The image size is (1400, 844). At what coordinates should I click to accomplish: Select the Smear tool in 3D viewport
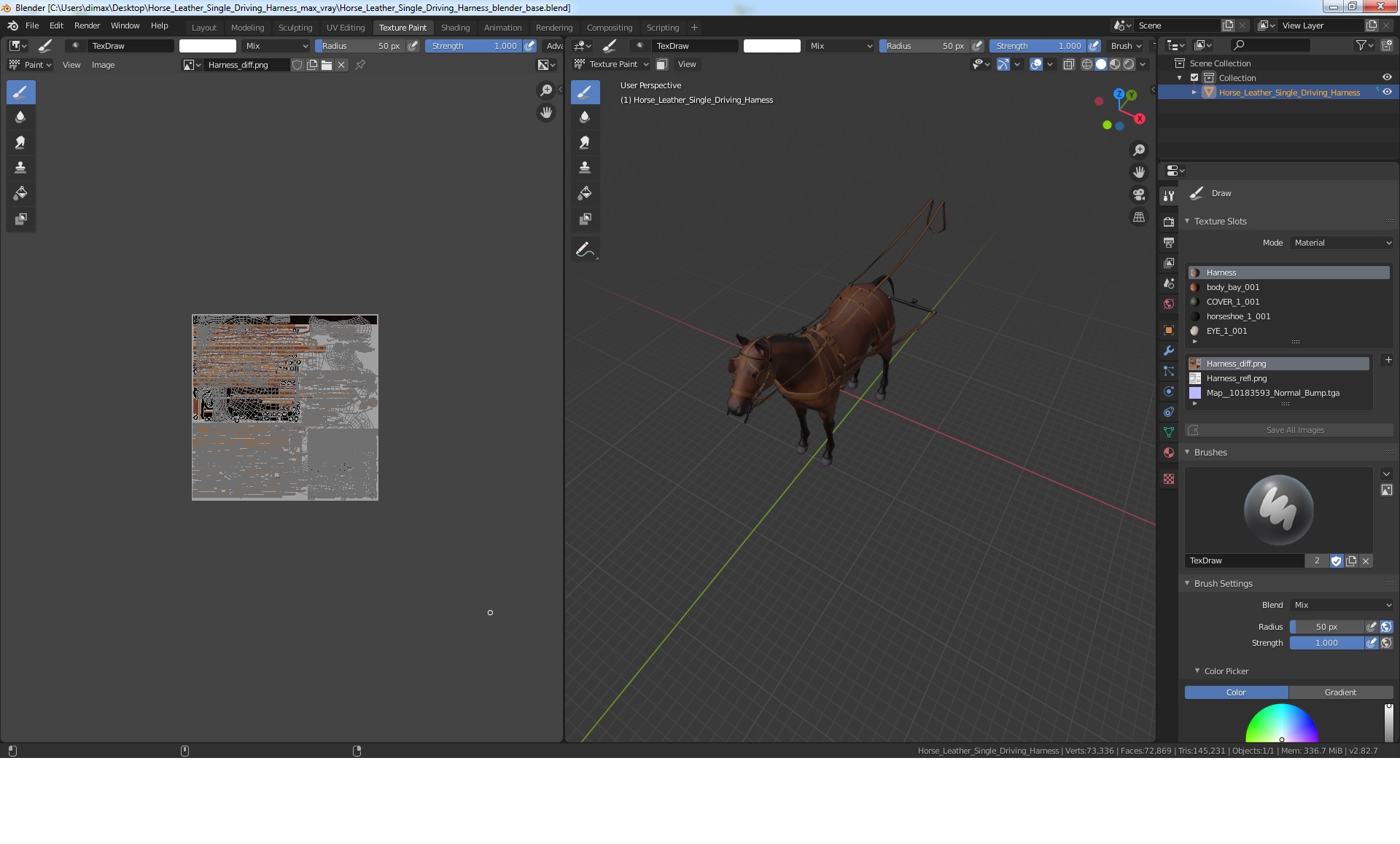tap(585, 142)
